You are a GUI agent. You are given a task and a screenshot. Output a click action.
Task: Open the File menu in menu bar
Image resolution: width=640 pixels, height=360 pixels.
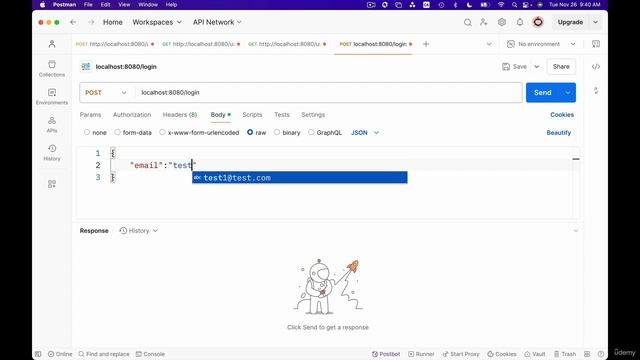coord(88,4)
